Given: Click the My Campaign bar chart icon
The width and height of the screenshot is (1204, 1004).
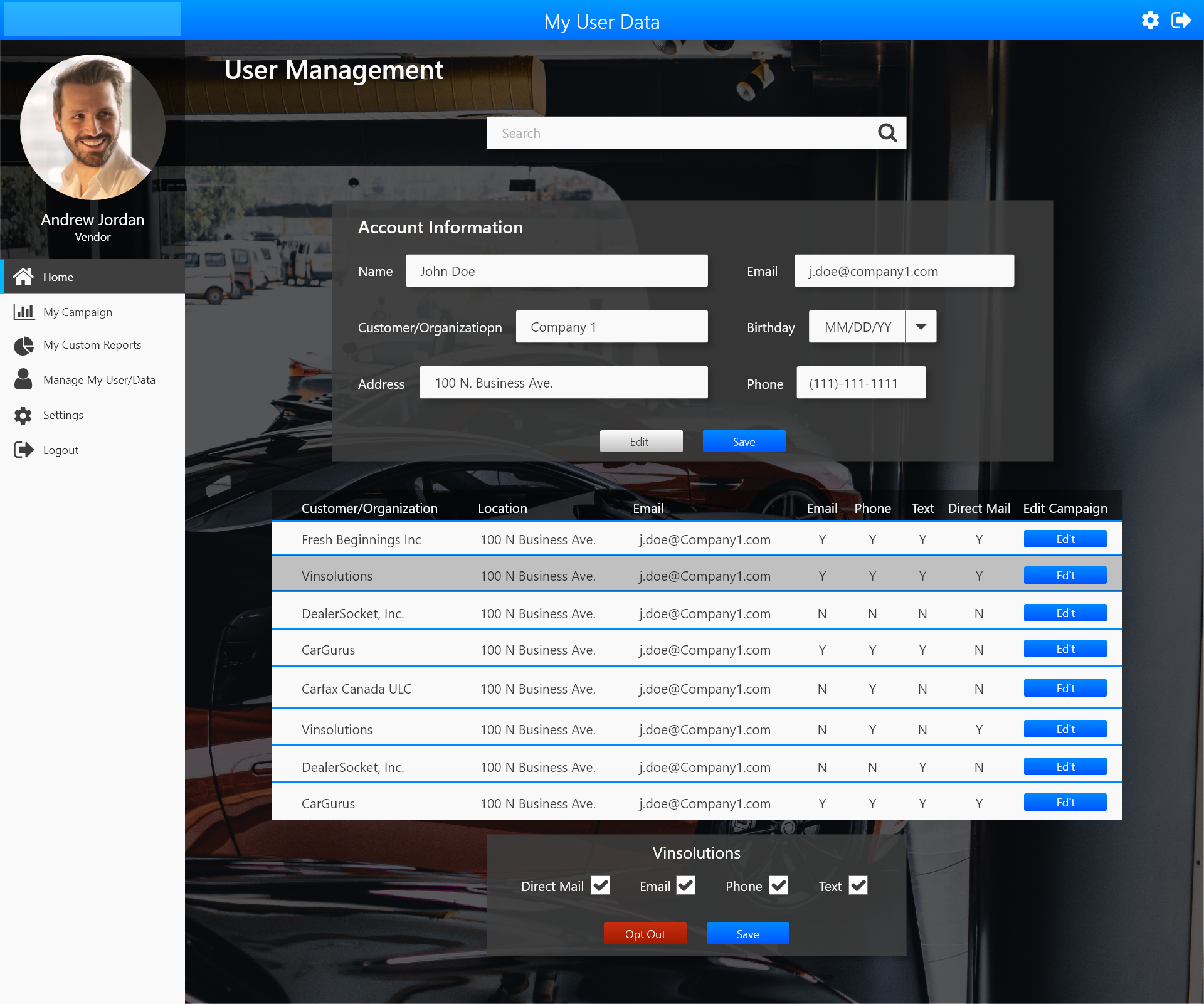Looking at the screenshot, I should point(24,312).
